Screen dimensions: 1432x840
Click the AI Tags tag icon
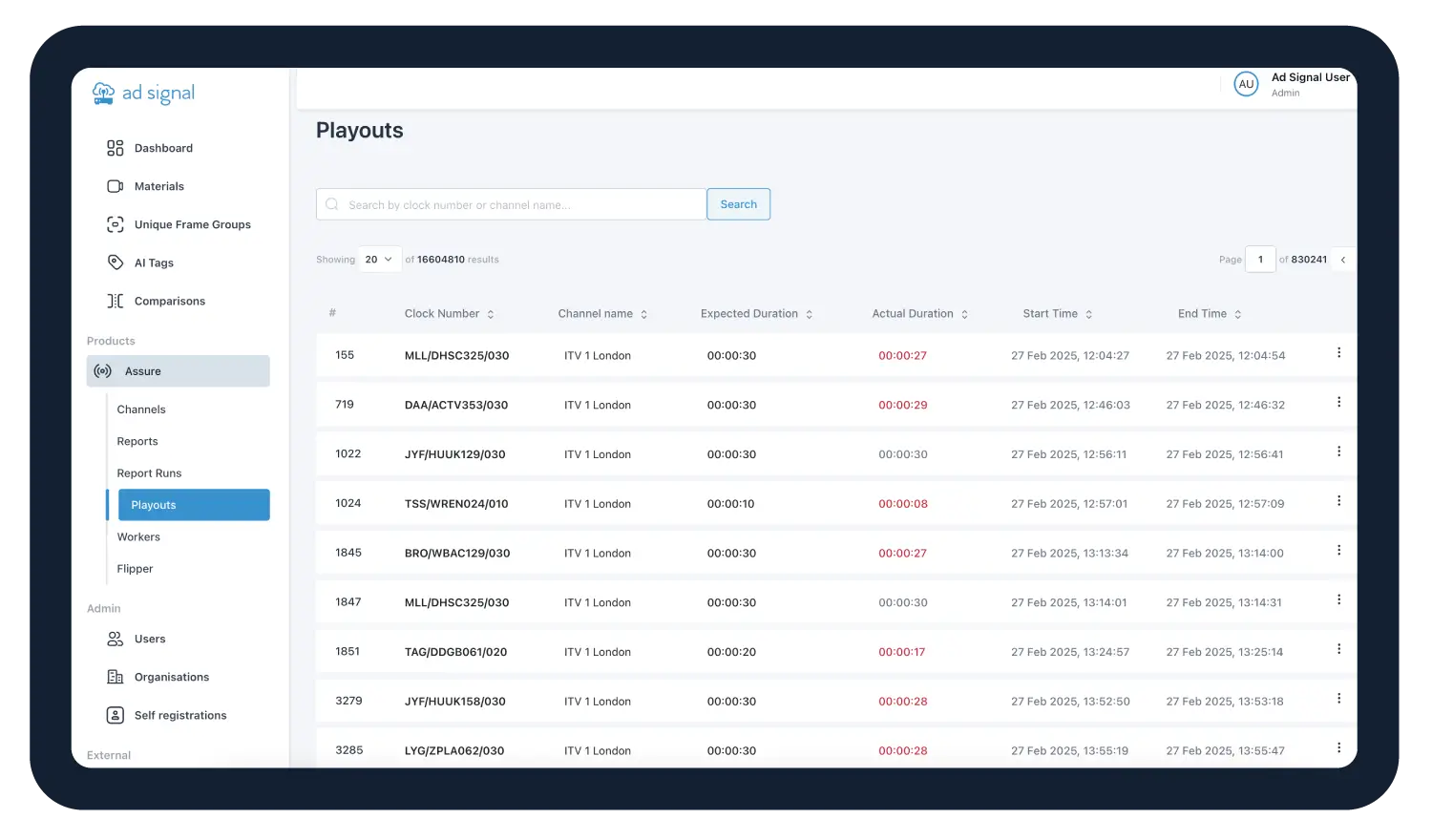tap(116, 262)
